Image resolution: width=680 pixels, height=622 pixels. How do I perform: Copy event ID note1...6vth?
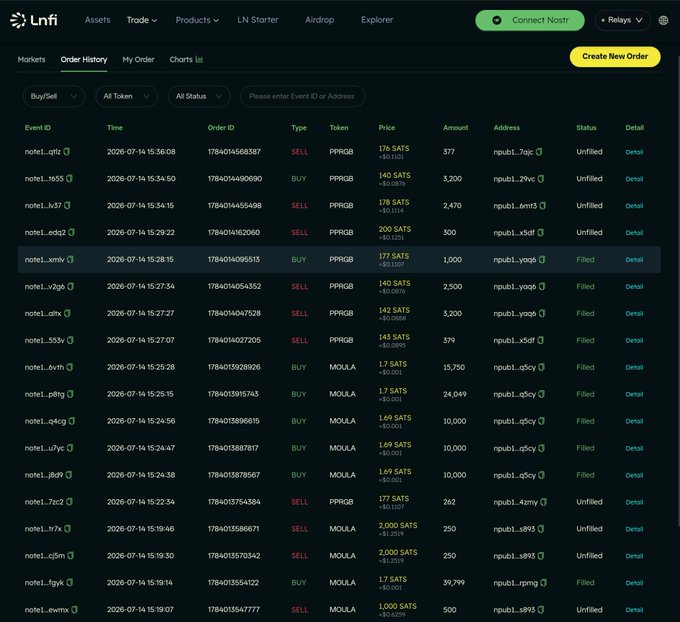70,367
